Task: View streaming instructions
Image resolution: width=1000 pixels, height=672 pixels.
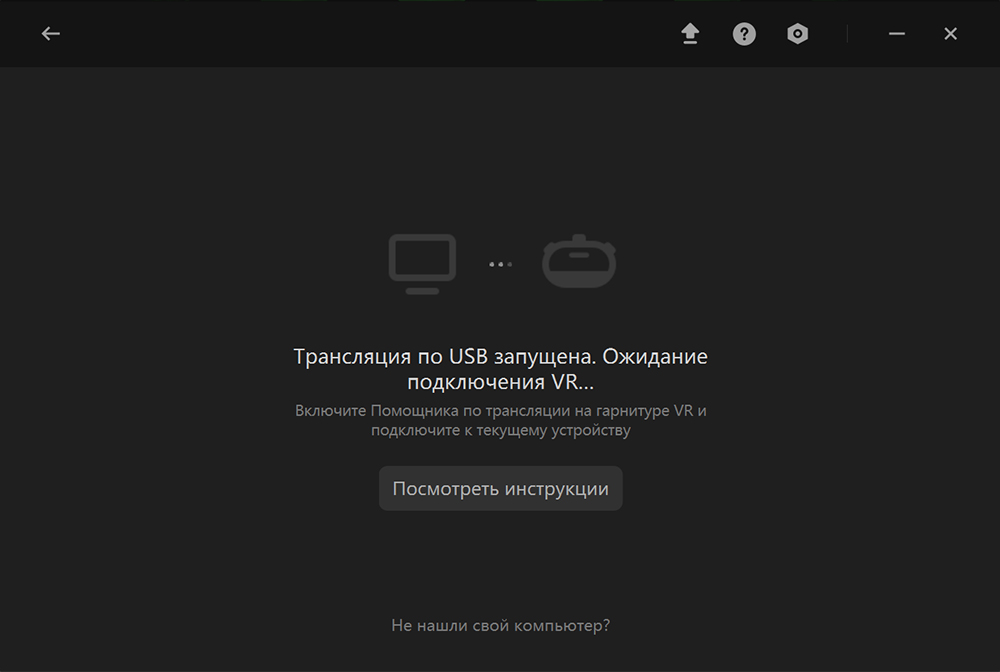Action: (500, 488)
